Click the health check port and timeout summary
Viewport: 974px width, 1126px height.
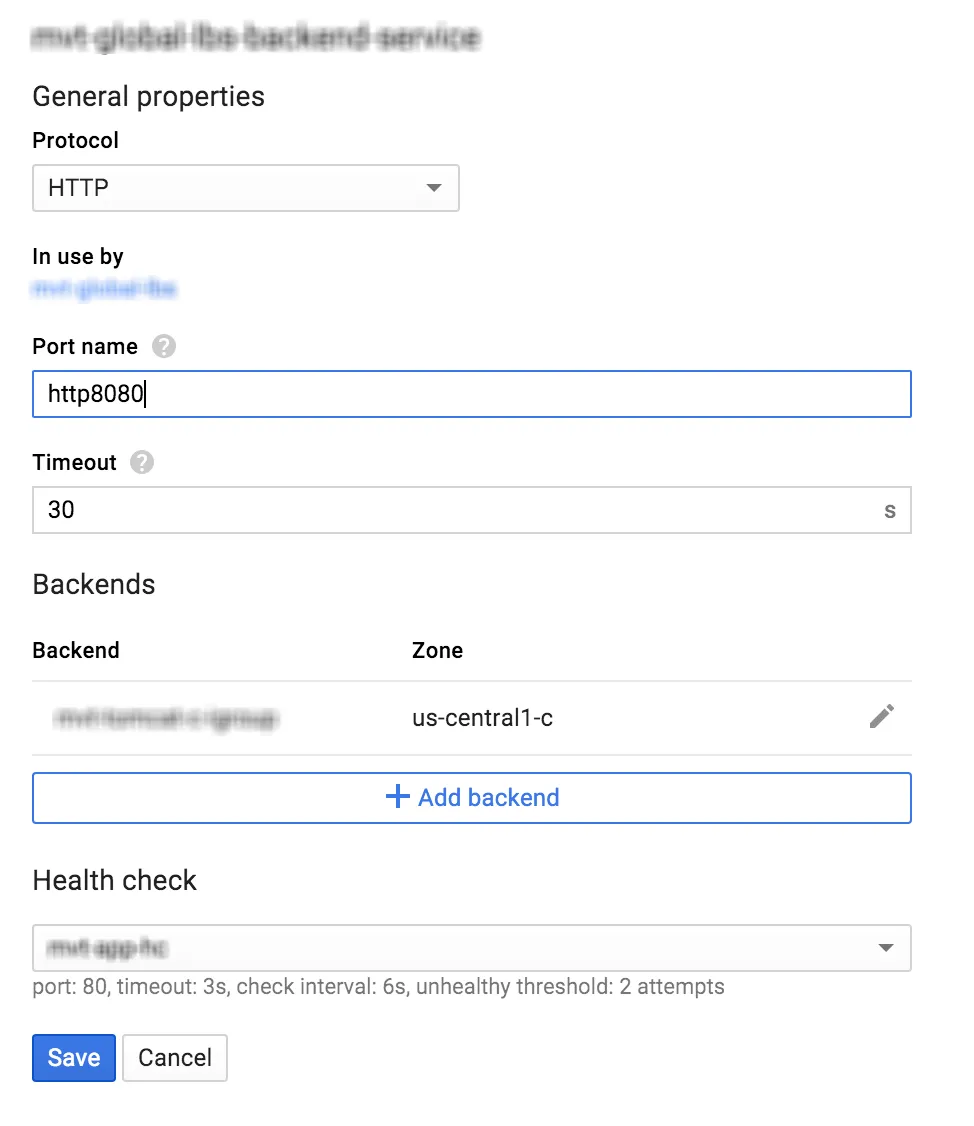coord(378,987)
